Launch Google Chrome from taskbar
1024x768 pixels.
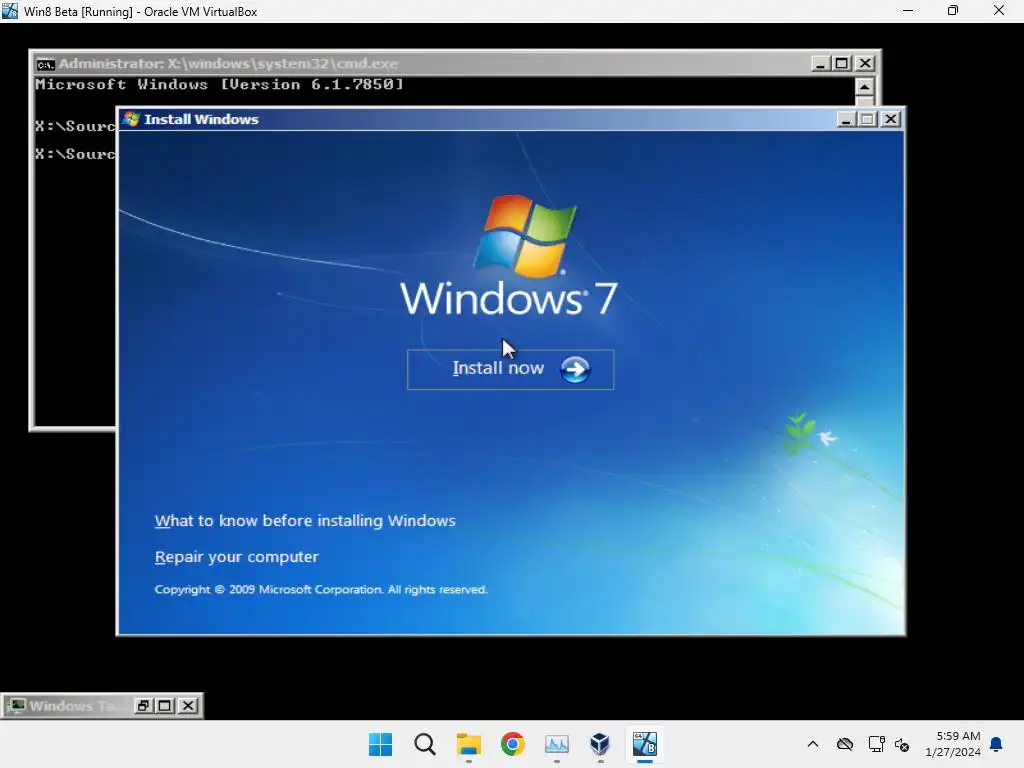pos(513,744)
